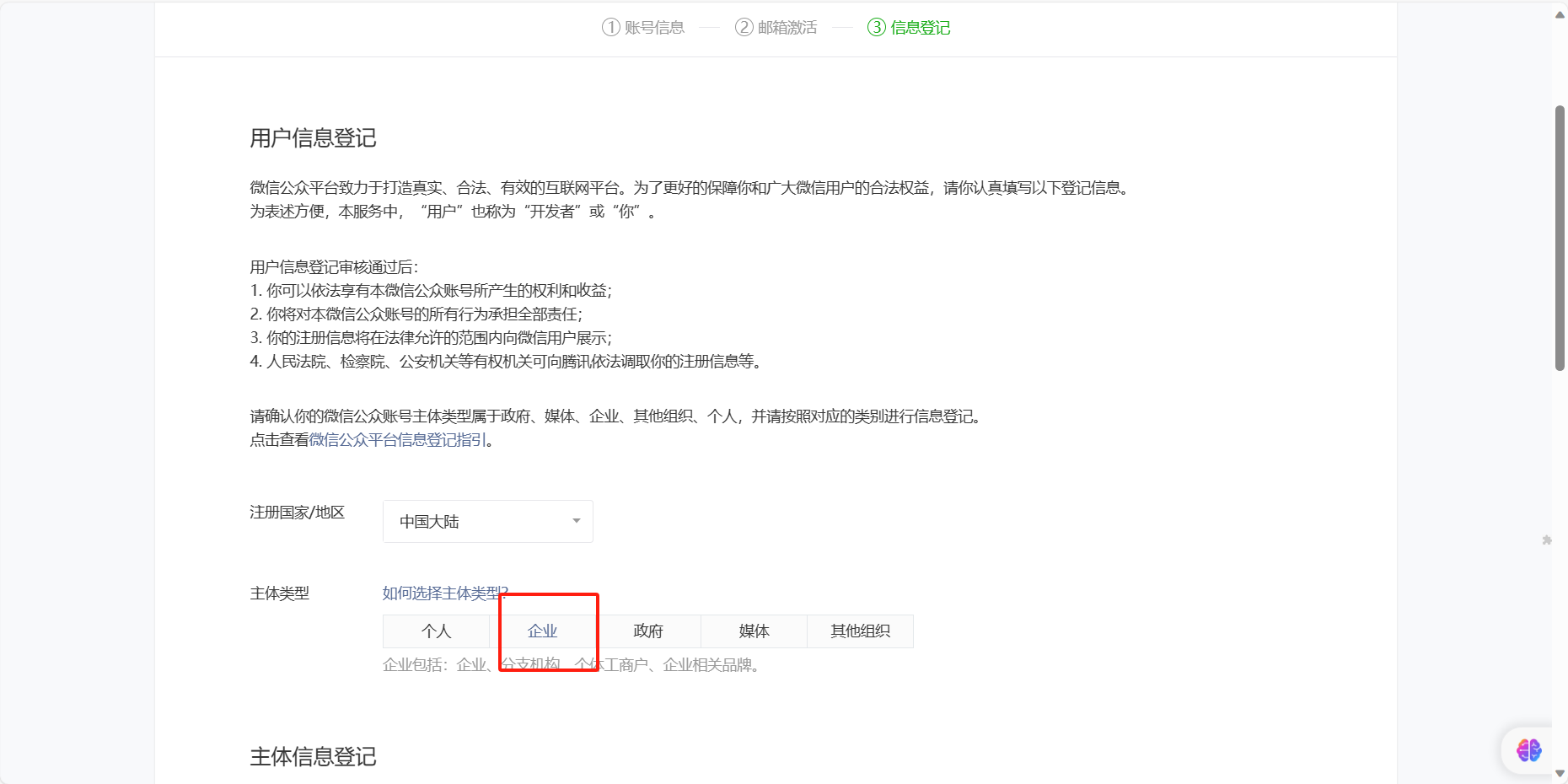
Task: Click the small pin extension icon near scrollbar
Action: click(x=1547, y=540)
